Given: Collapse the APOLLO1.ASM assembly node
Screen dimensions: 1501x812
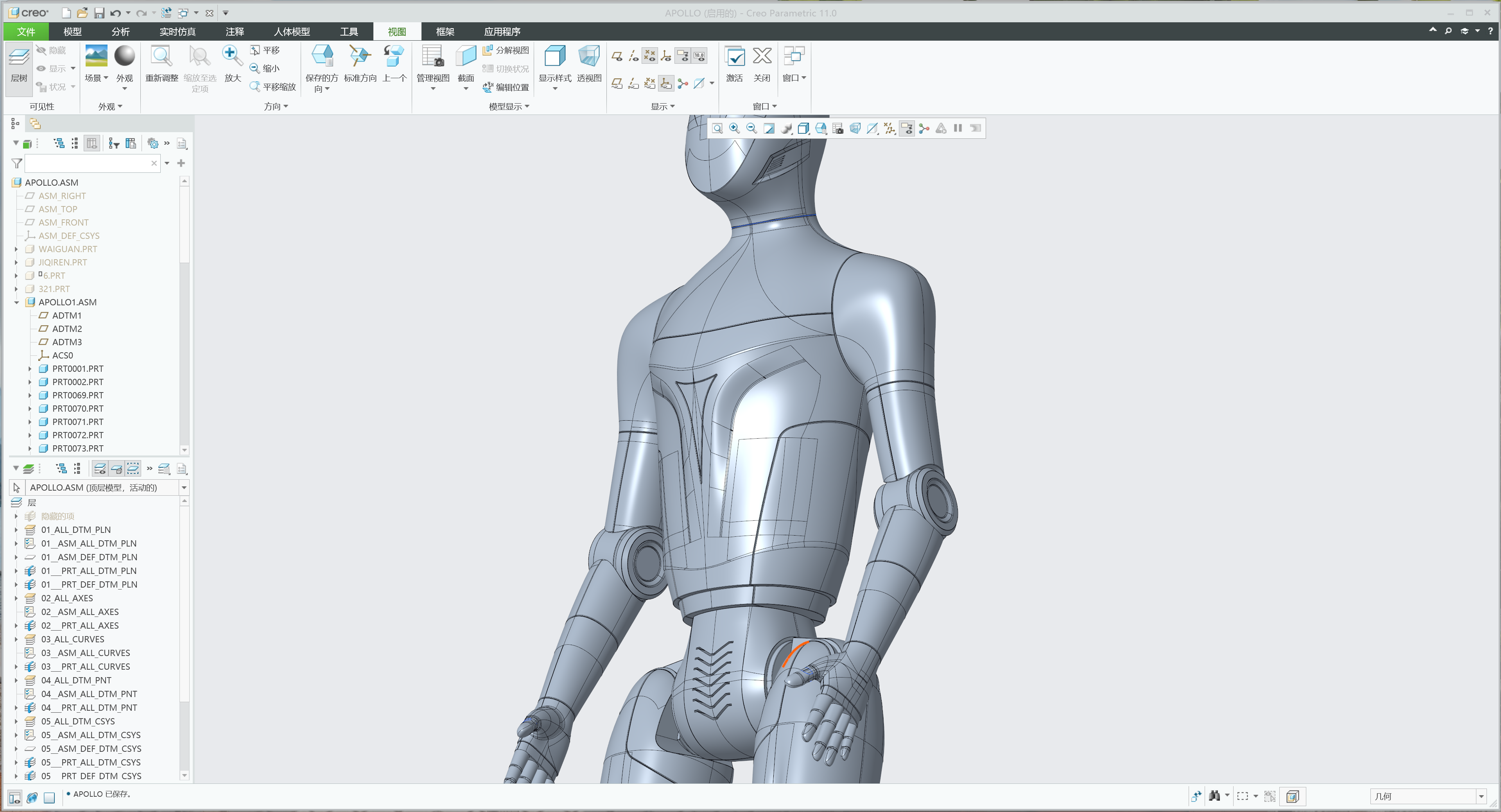Looking at the screenshot, I should [16, 302].
